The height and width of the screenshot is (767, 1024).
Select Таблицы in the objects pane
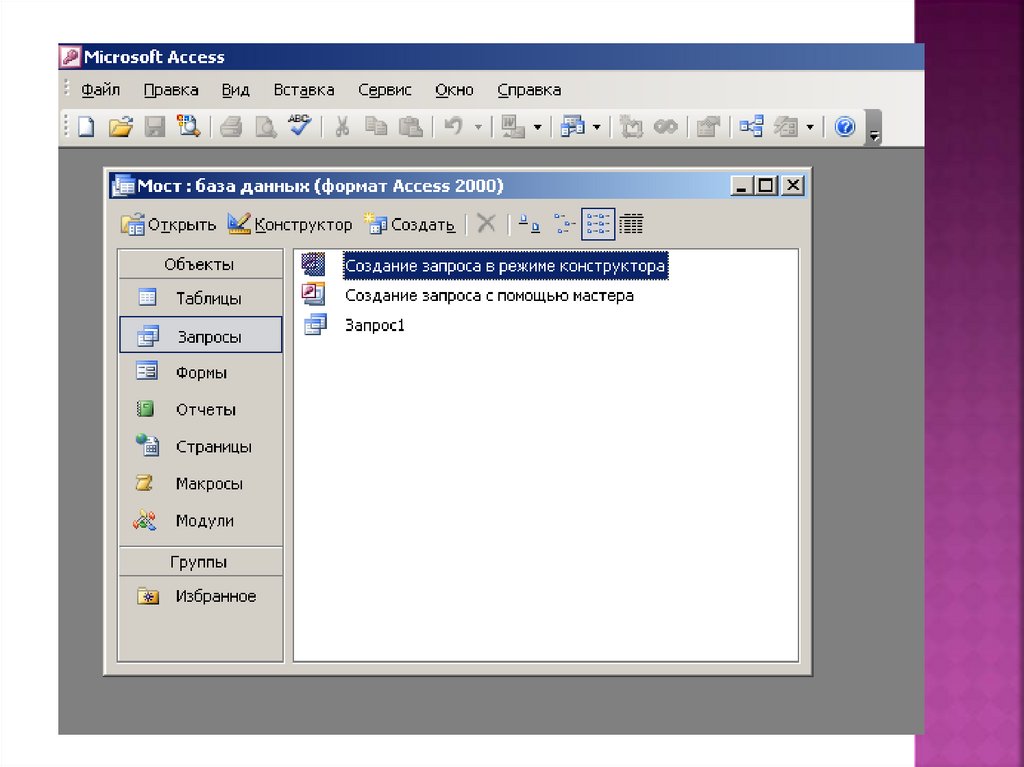click(x=200, y=298)
